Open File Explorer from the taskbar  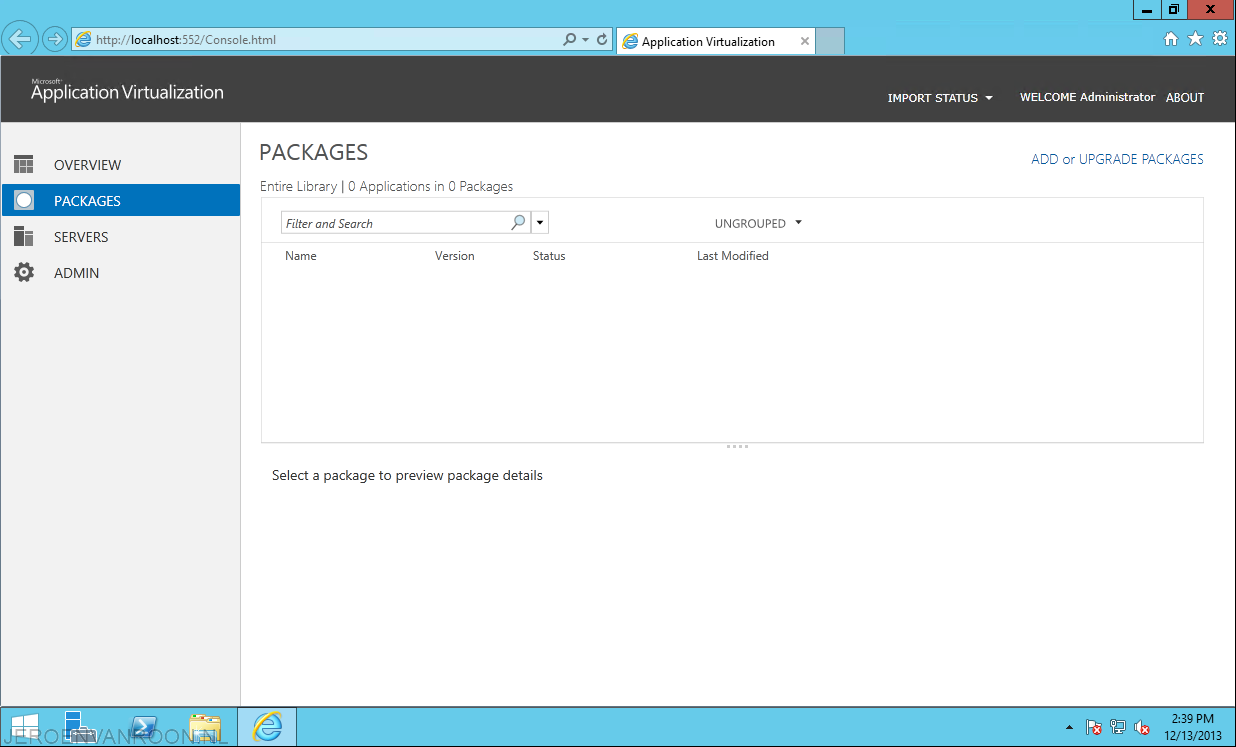tap(205, 727)
